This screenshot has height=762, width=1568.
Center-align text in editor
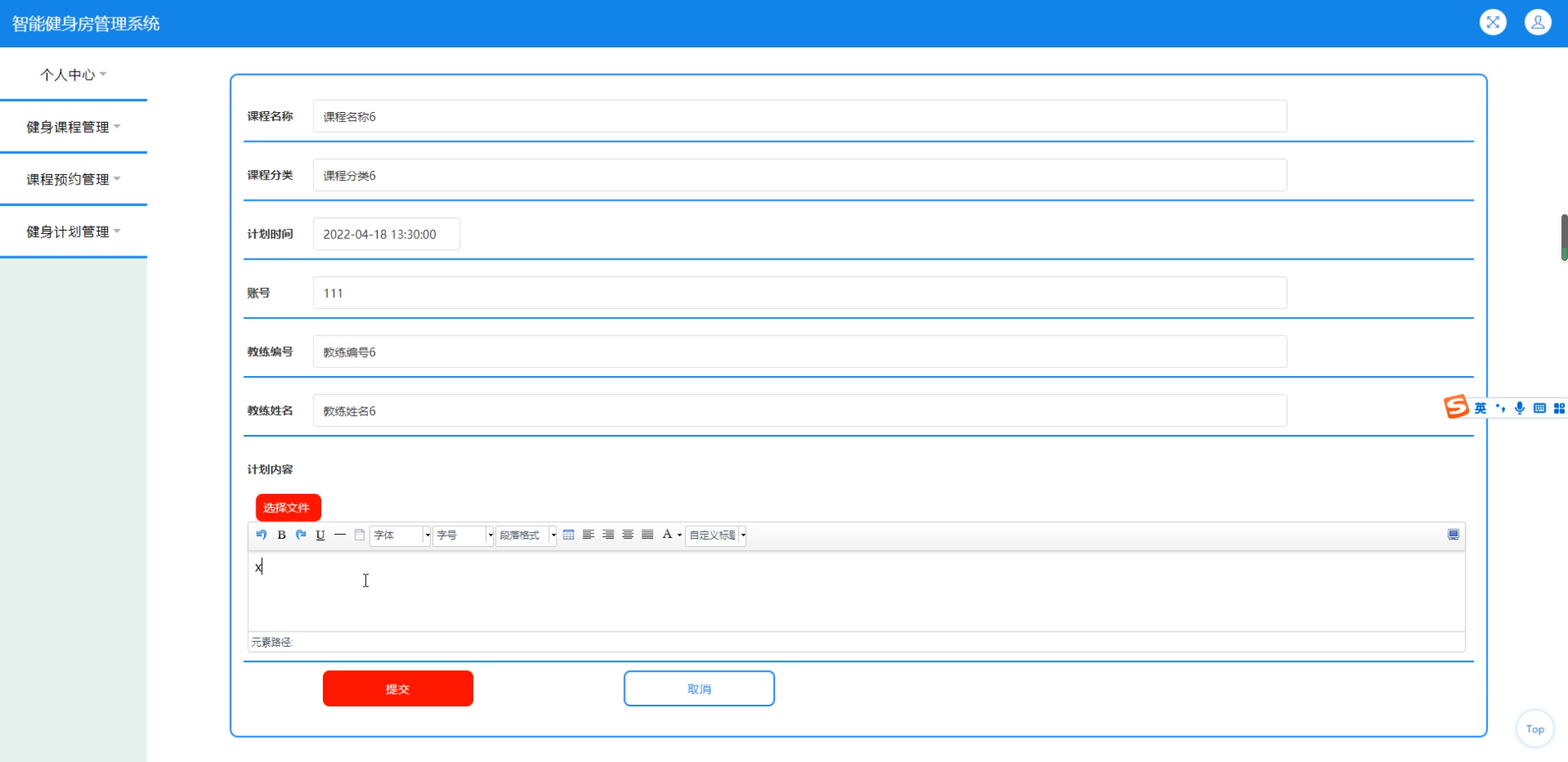628,535
